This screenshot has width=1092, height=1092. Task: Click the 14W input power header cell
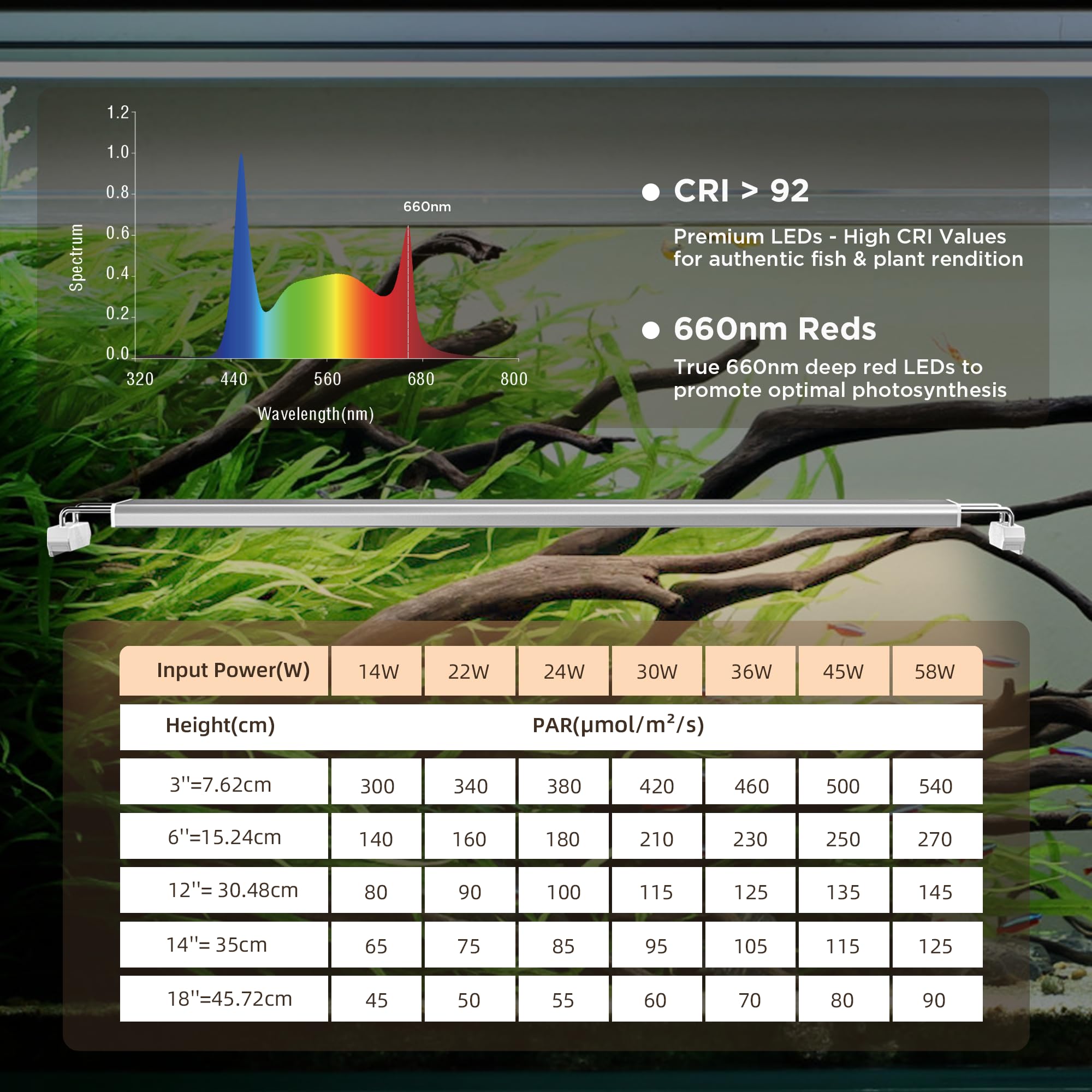(x=377, y=671)
